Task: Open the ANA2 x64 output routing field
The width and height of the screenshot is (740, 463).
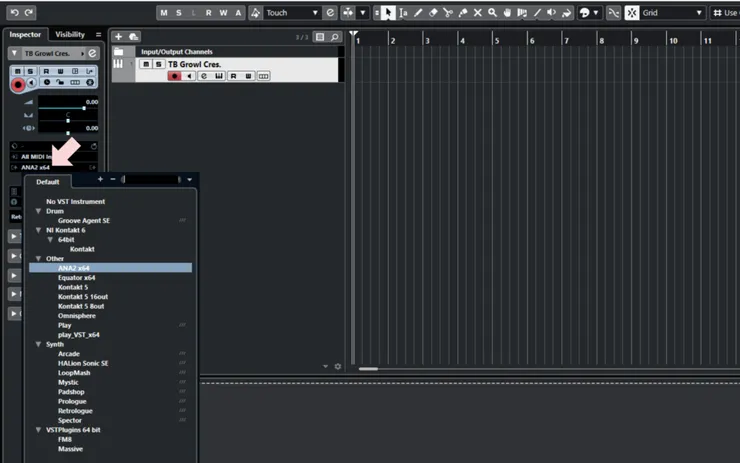Action: pyautogui.click(x=54, y=167)
